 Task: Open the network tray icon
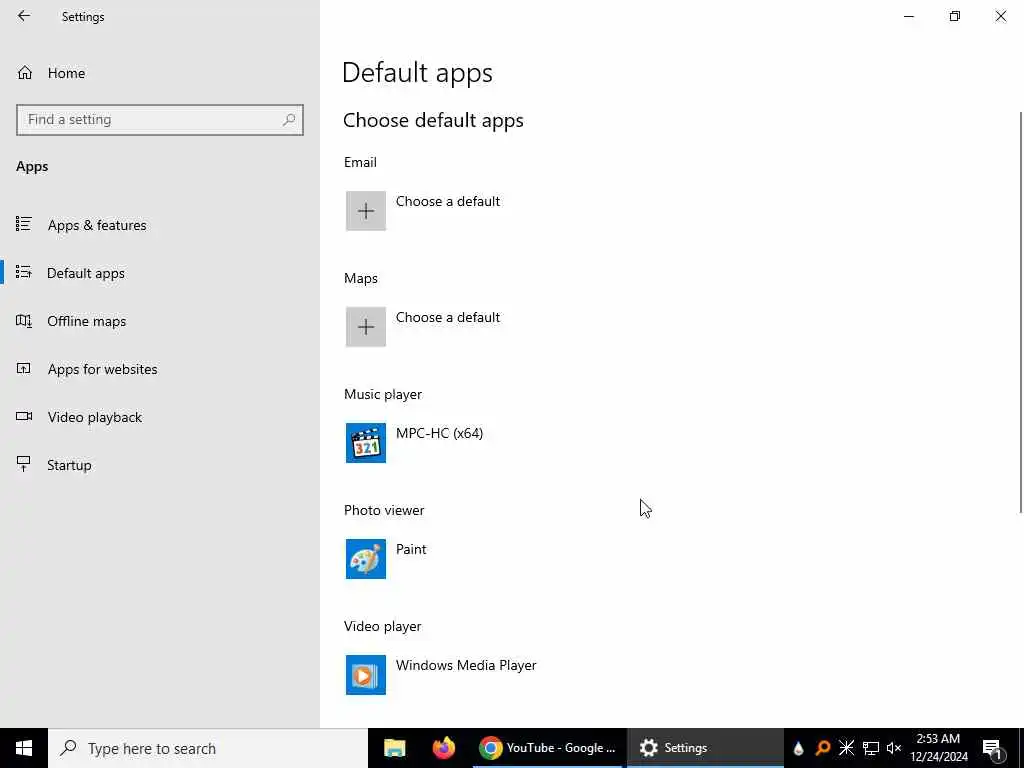[871, 748]
